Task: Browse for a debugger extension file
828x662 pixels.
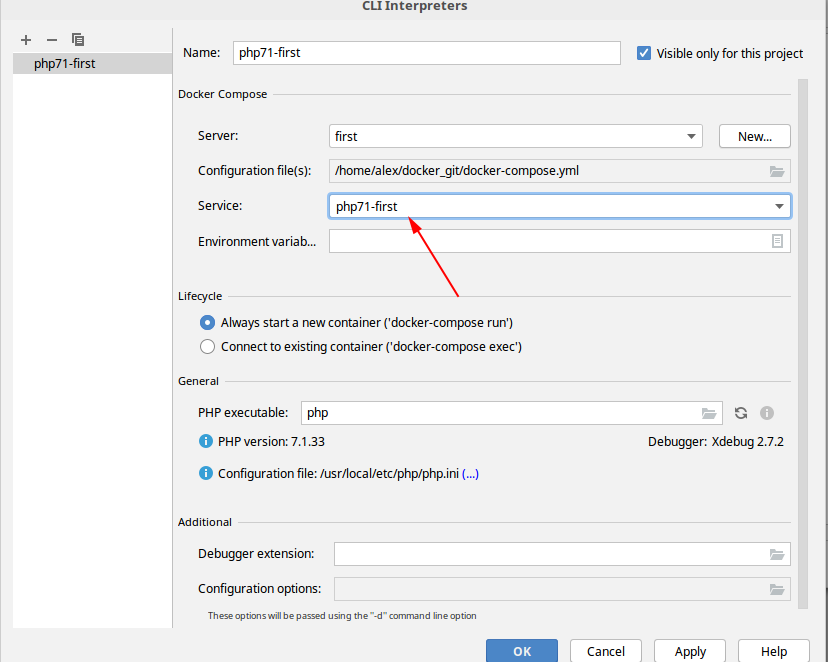Action: point(777,553)
